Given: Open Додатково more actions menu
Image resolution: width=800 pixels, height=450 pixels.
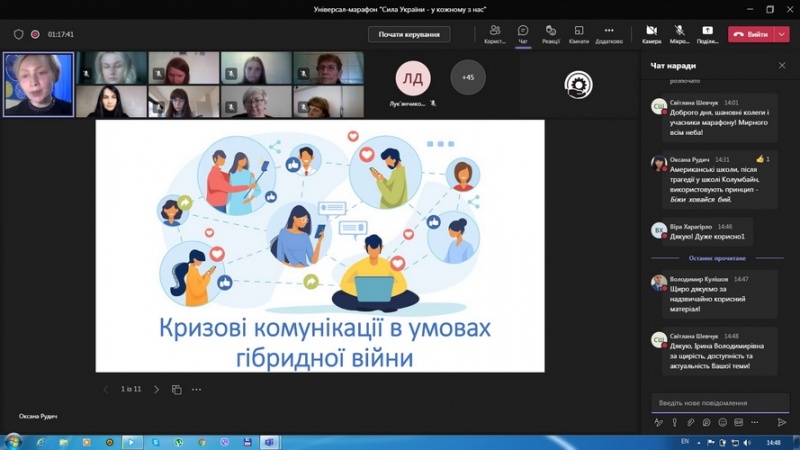Looking at the screenshot, I should 609,34.
